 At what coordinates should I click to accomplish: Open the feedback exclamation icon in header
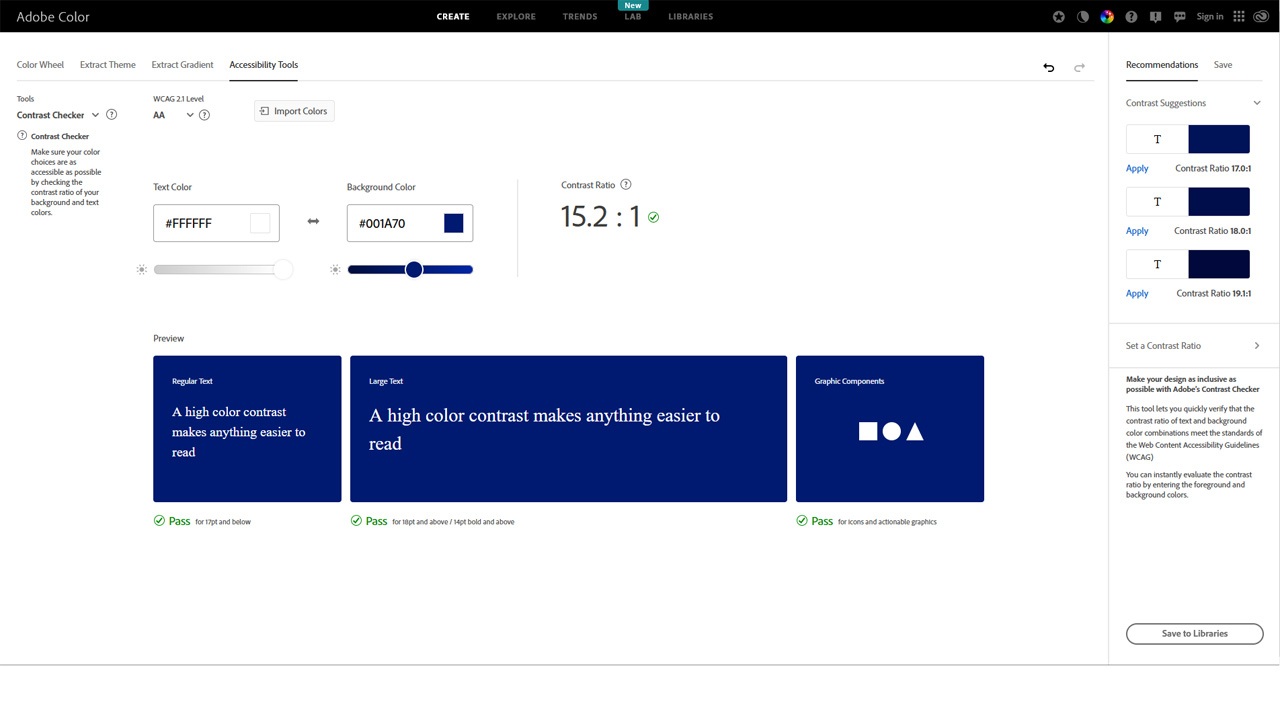(1155, 17)
